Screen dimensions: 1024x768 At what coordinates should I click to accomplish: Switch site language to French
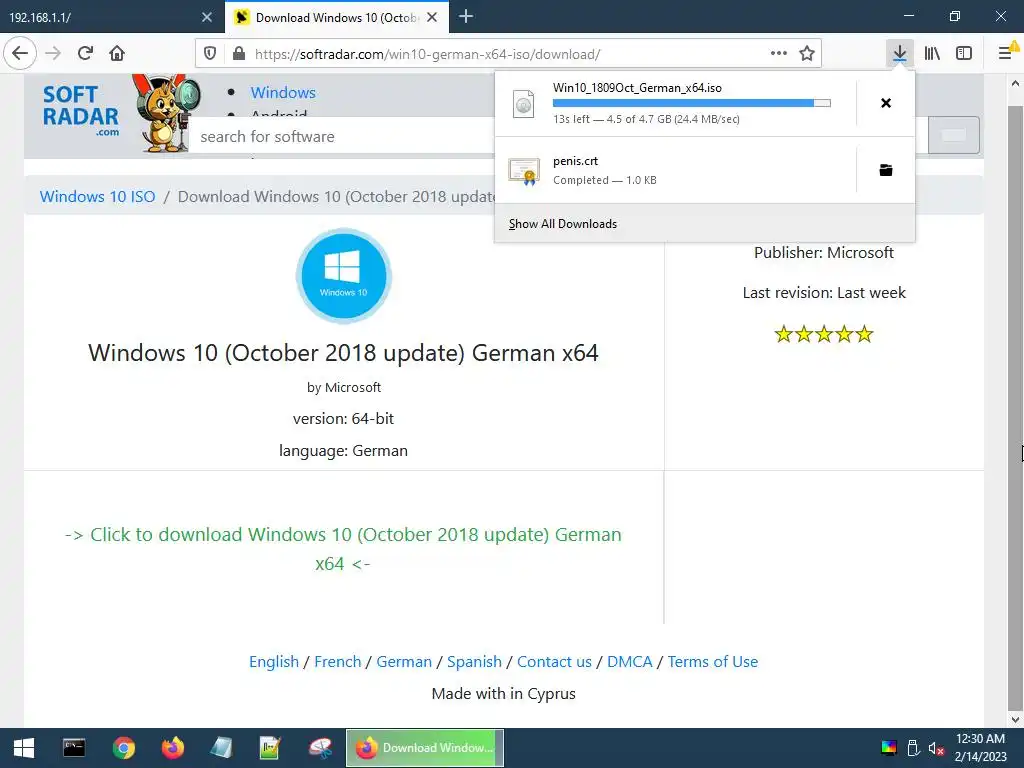point(338,662)
